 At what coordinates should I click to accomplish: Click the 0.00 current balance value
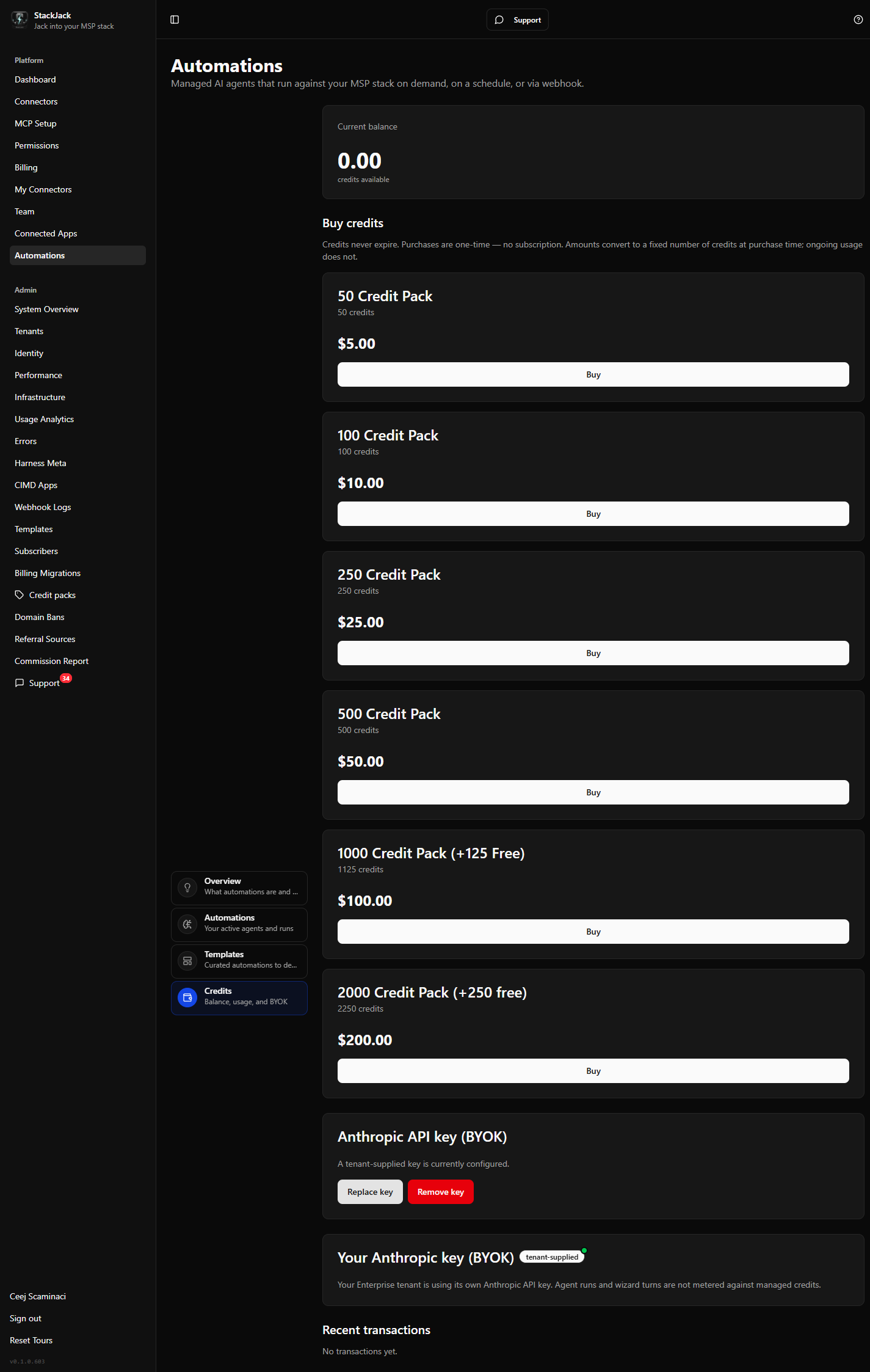[360, 161]
